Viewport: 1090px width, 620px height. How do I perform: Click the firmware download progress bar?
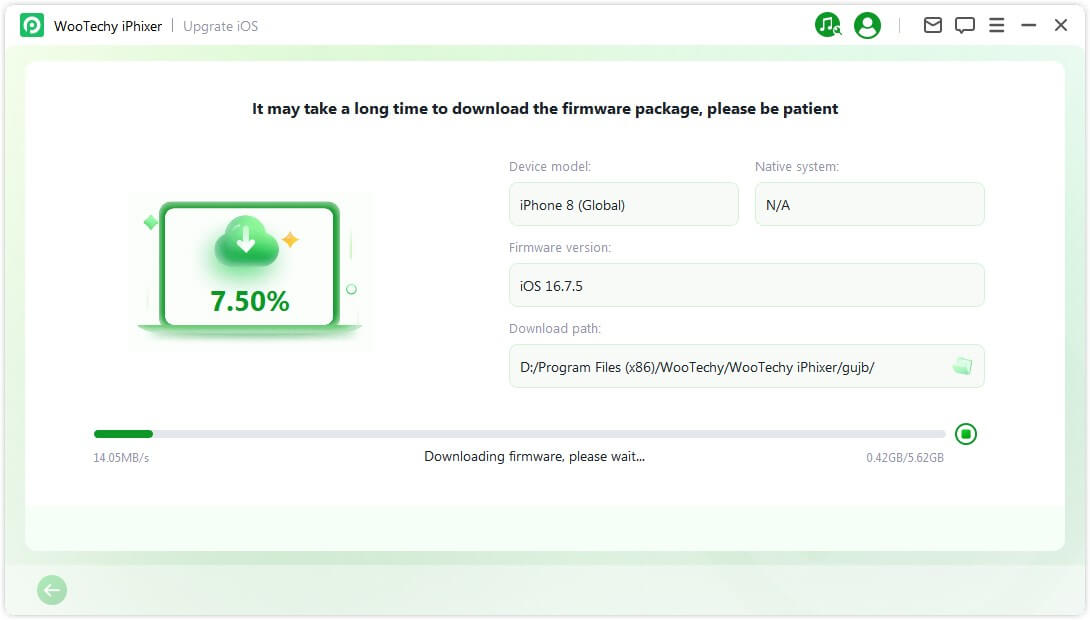coord(519,434)
